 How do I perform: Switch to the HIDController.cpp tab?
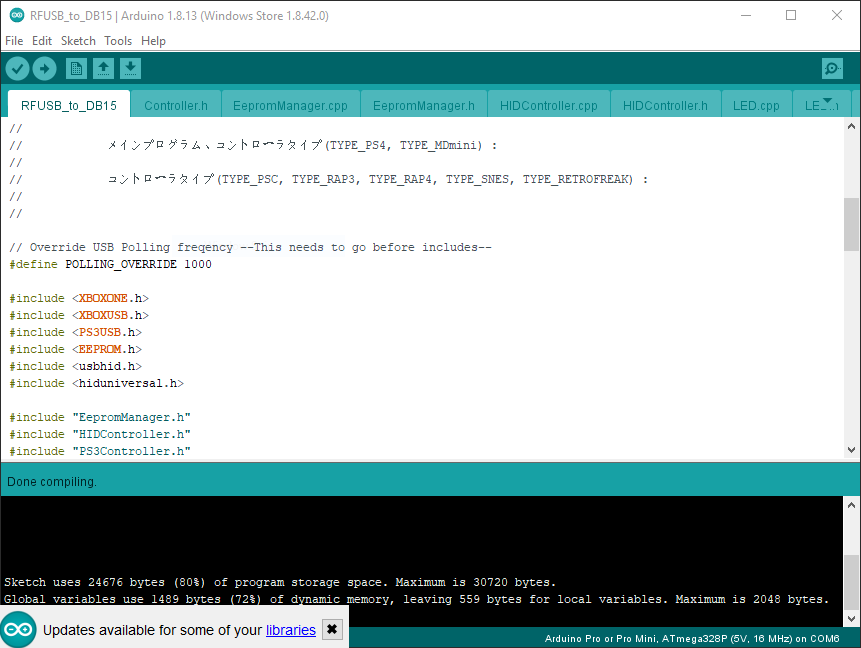pos(549,105)
